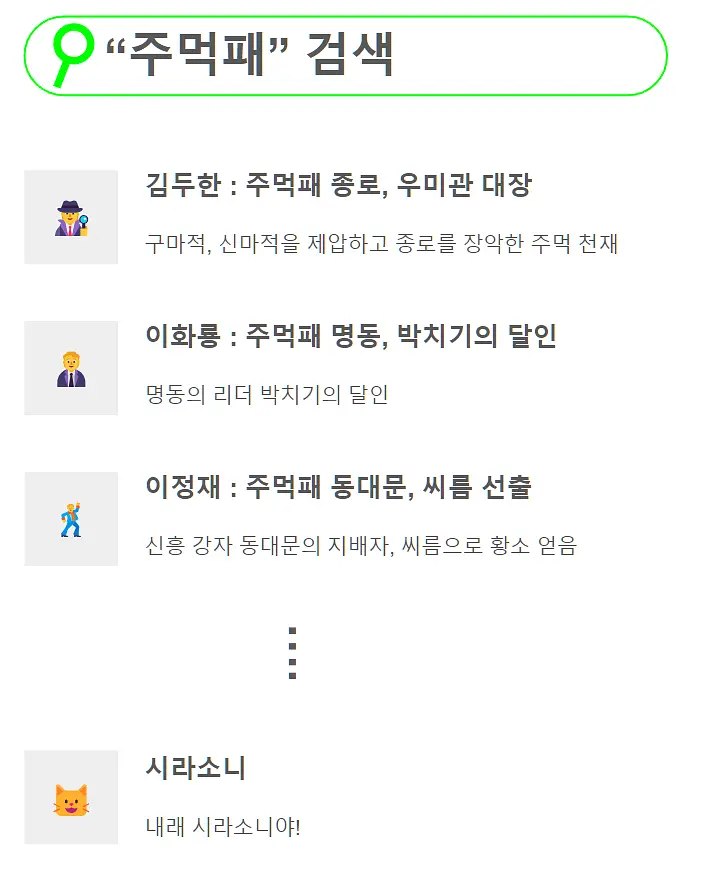Click the dancing man emoji for 이정재

click(x=71, y=520)
